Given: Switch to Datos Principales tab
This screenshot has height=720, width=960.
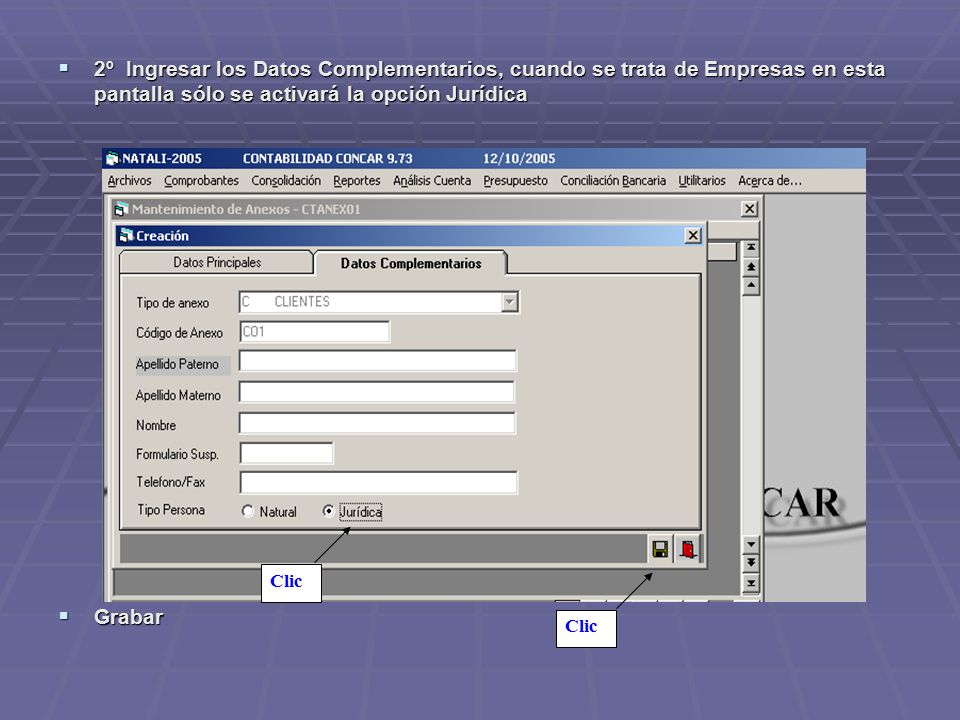Looking at the screenshot, I should [x=217, y=262].
